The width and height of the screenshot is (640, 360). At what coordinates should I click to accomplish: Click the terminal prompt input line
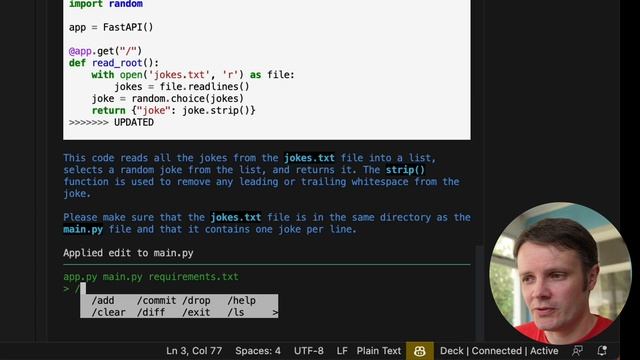267,289
